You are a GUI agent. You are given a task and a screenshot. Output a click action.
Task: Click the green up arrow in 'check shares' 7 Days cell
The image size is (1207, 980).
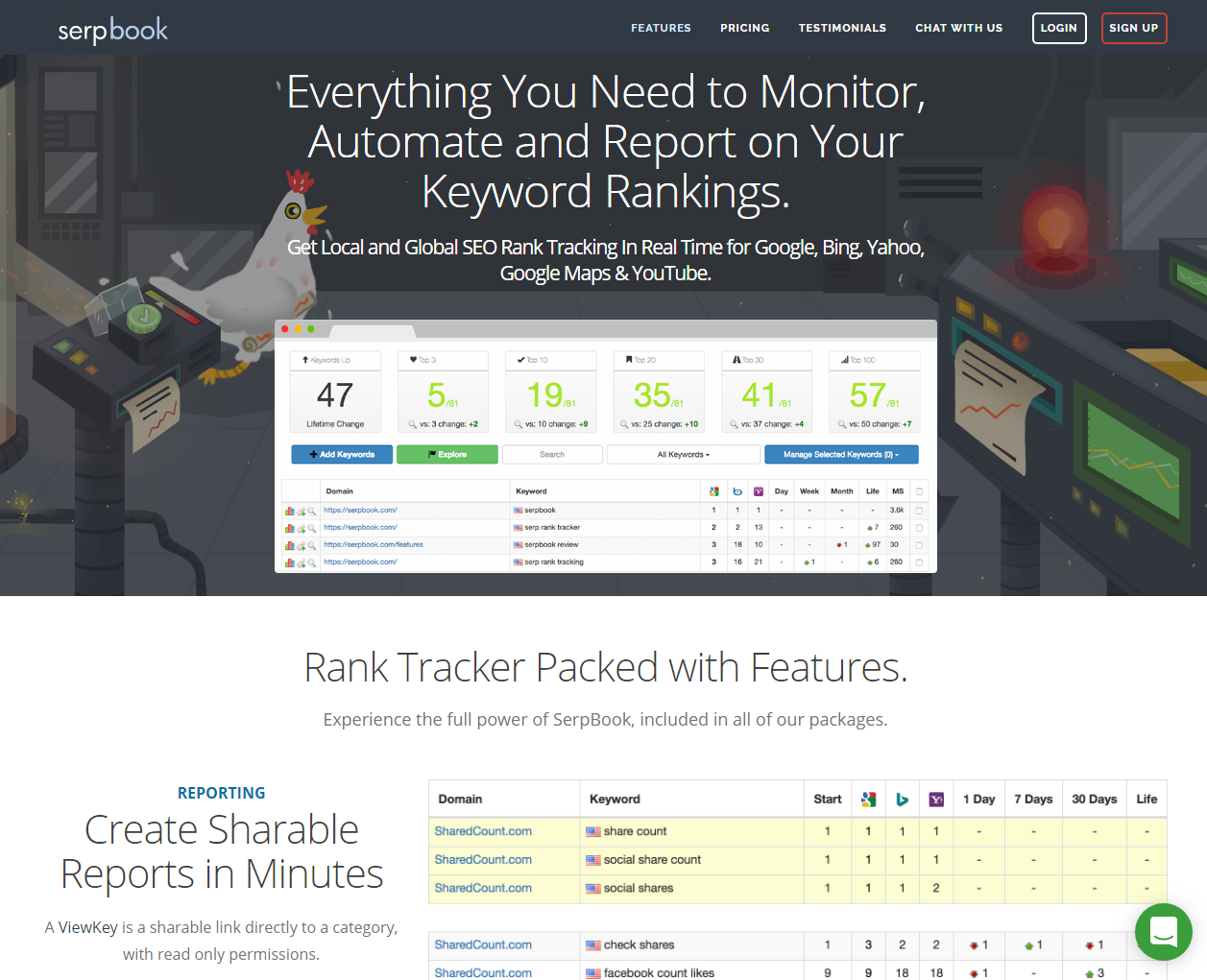pos(1028,945)
